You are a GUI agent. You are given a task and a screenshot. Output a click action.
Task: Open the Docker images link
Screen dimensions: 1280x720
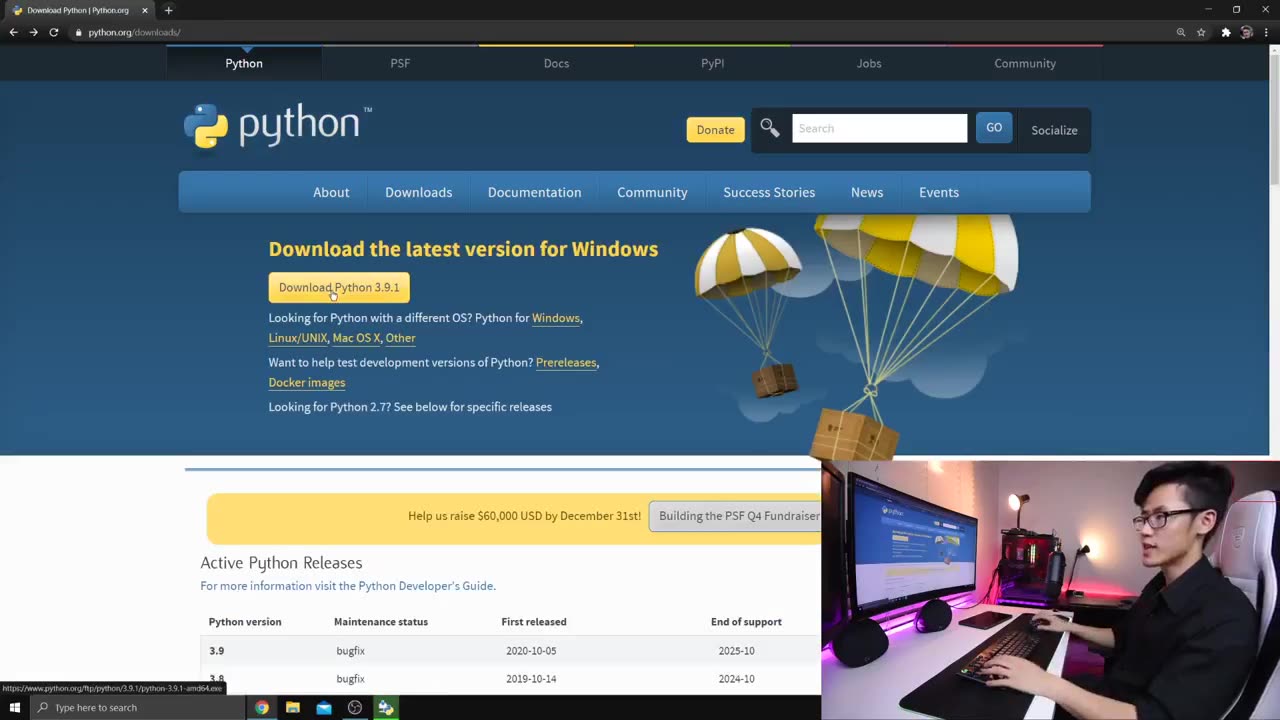(307, 382)
